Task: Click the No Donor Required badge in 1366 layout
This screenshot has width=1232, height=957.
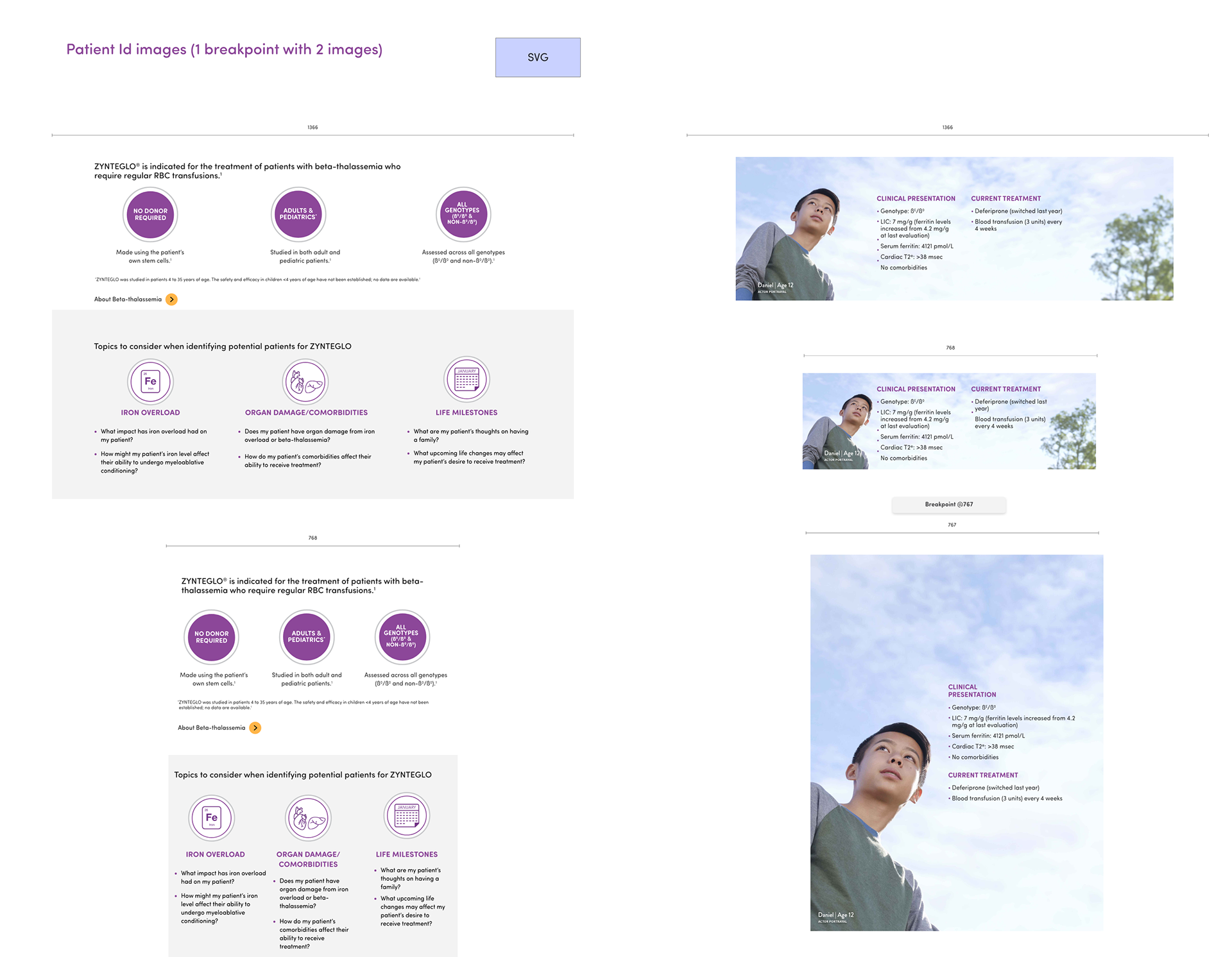Action: tap(150, 214)
